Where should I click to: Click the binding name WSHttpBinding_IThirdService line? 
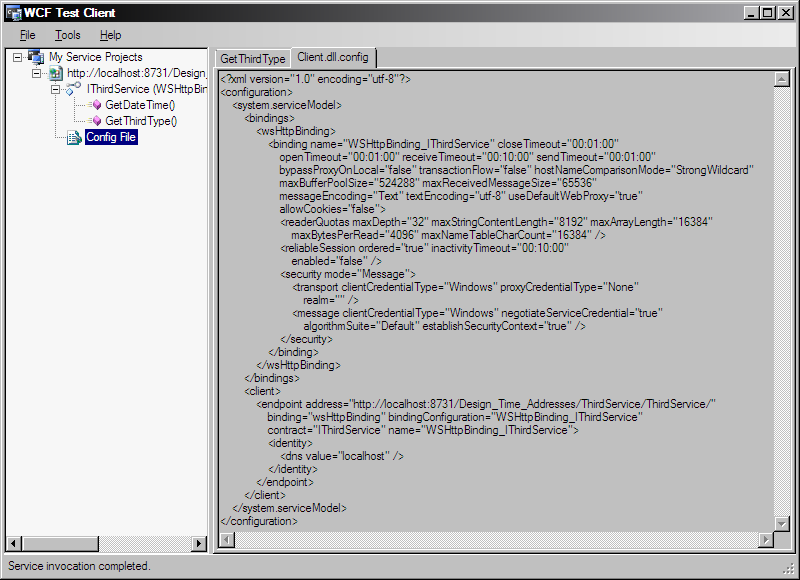click(443, 144)
